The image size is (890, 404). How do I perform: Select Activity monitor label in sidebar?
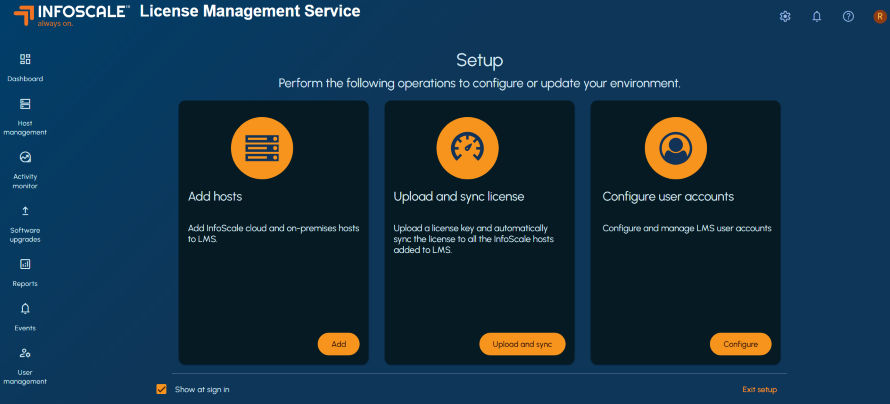coord(25,181)
